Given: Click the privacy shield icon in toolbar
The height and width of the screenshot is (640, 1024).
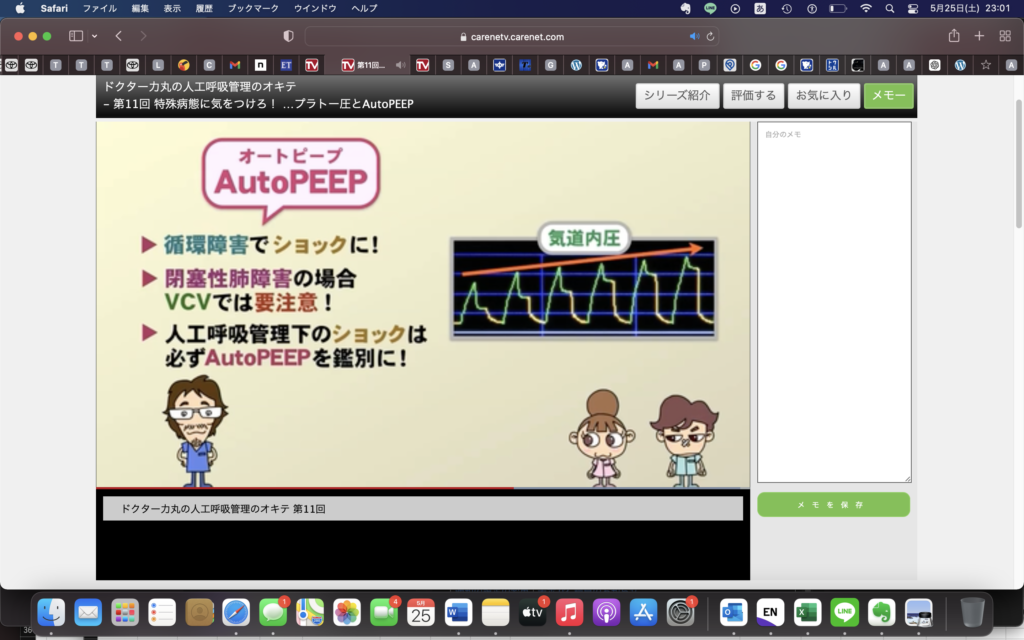Looking at the screenshot, I should click(x=289, y=36).
